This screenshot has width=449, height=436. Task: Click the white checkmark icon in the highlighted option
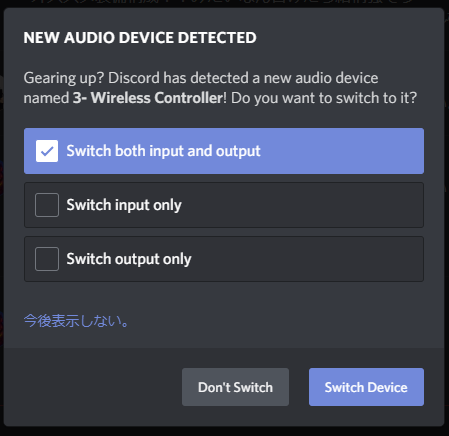coord(47,151)
